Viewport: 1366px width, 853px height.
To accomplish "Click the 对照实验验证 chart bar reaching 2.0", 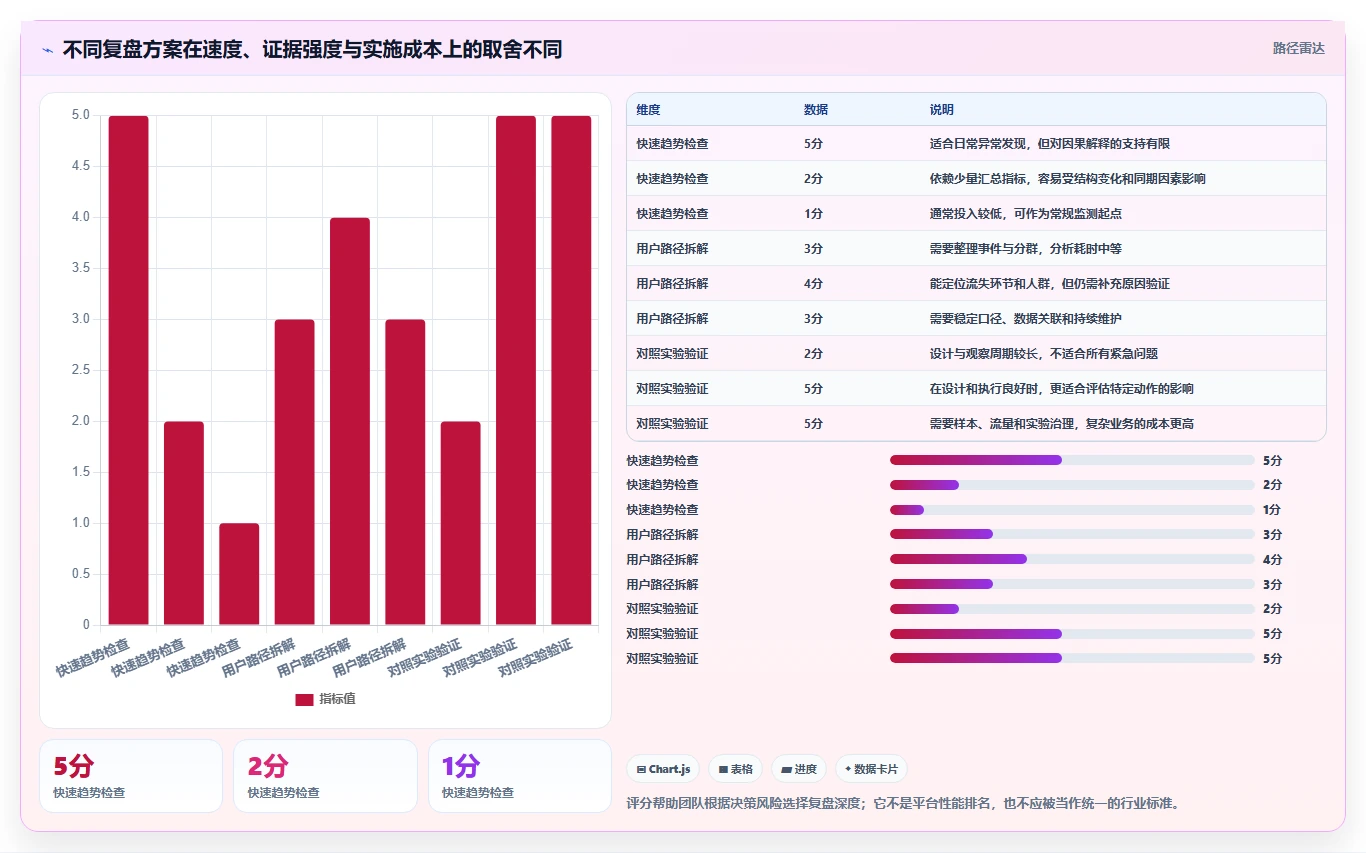I will pos(460,523).
